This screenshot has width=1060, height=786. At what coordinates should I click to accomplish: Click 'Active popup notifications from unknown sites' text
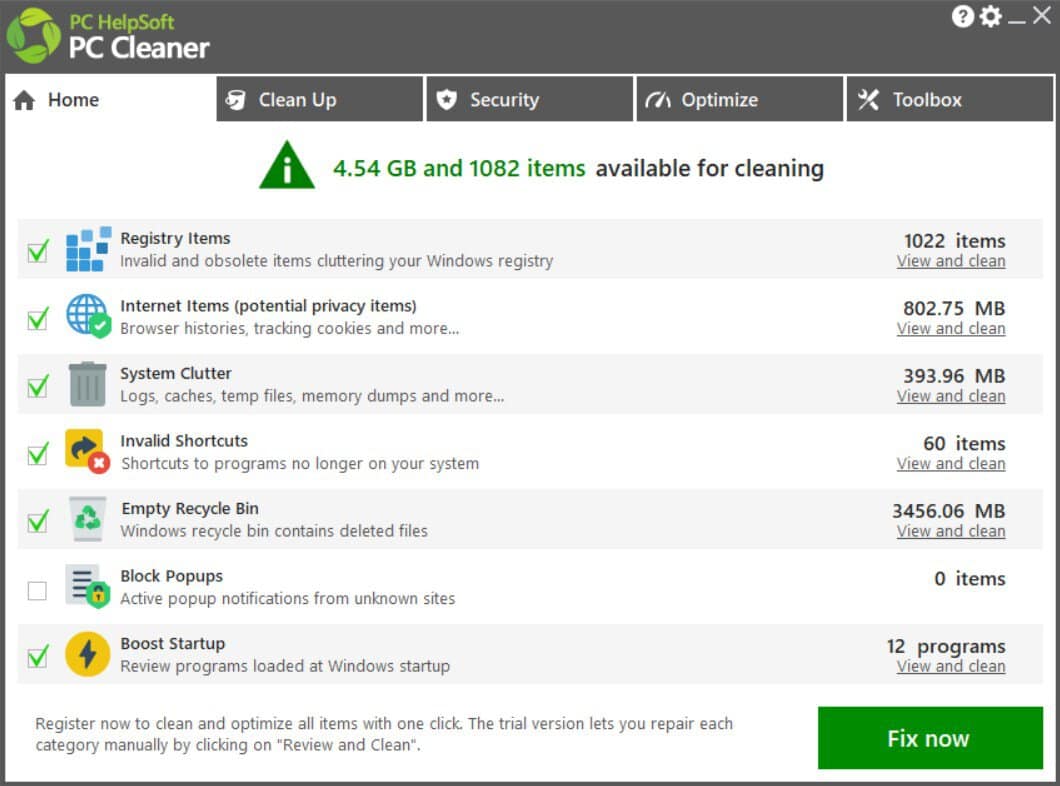click(287, 599)
